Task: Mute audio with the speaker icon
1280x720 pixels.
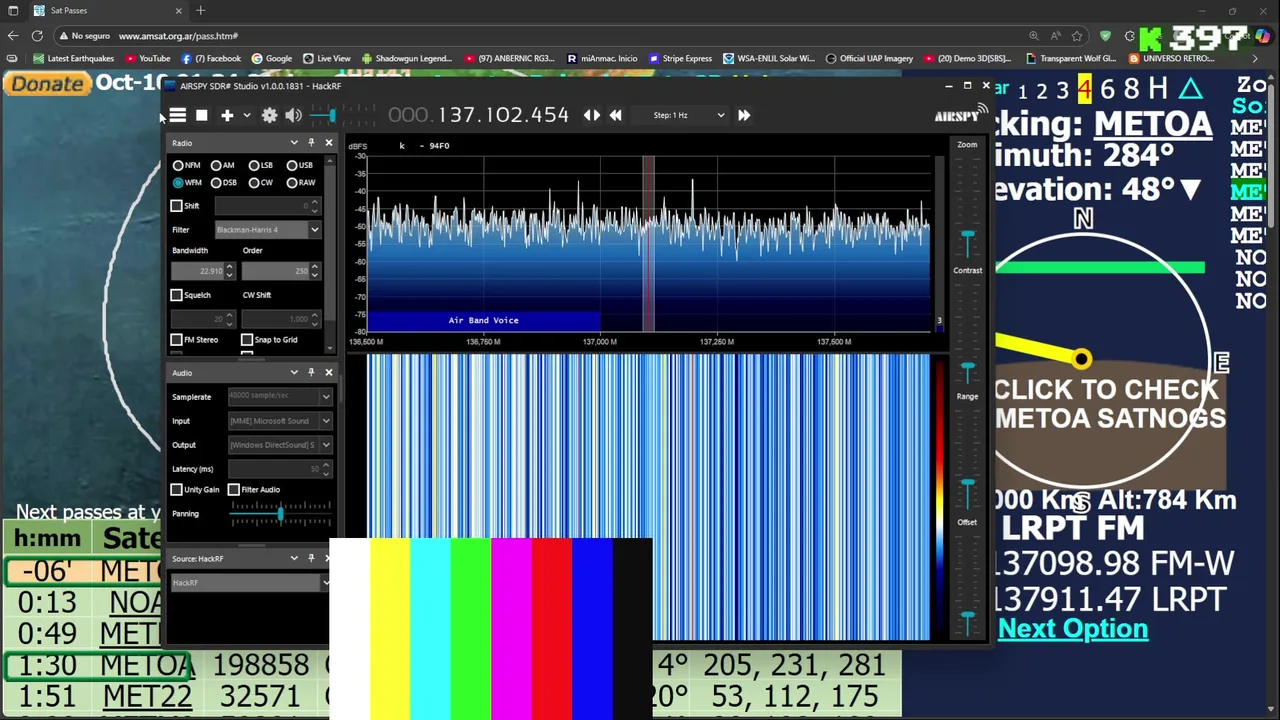Action: [293, 115]
